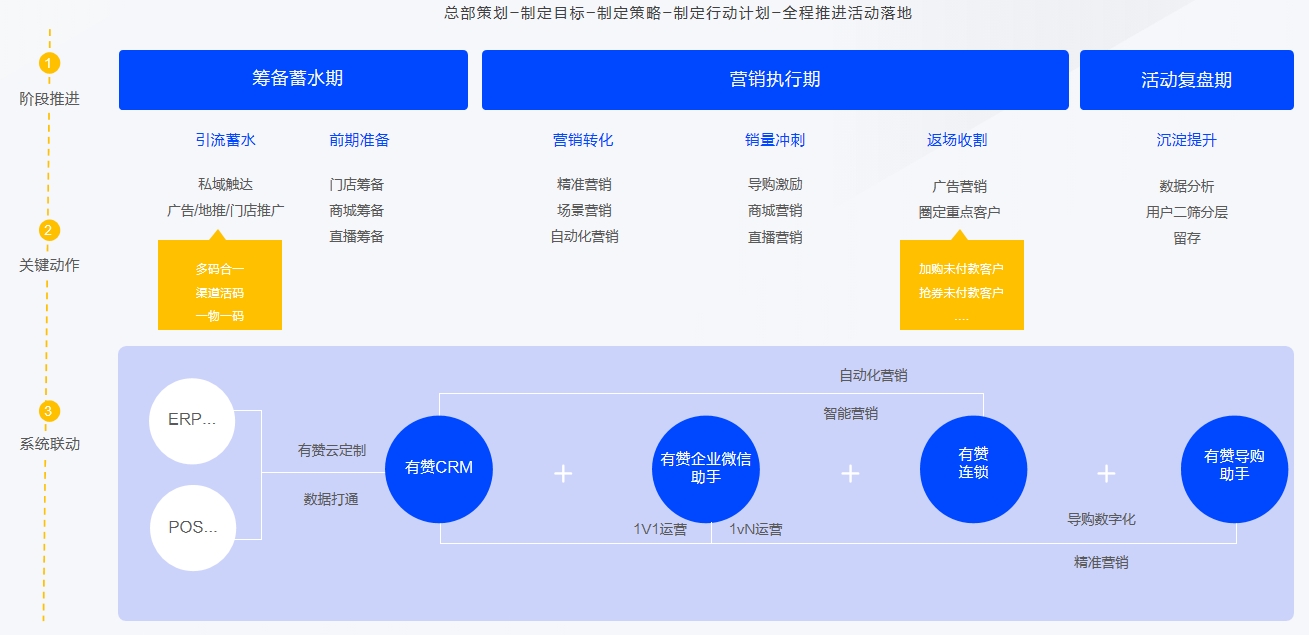Click the 关键动作 stage label
This screenshot has width=1309, height=635.
pos(49,265)
